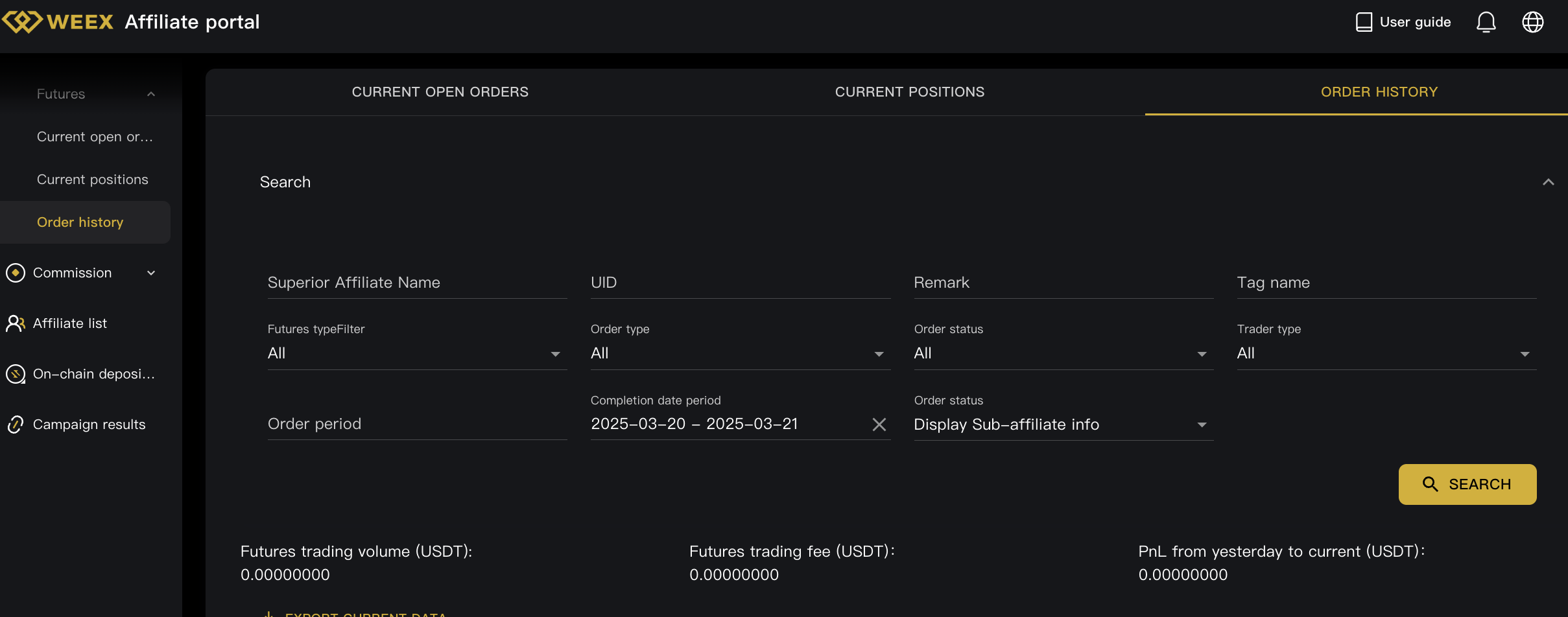Click the Affiliate list people icon

tap(16, 323)
